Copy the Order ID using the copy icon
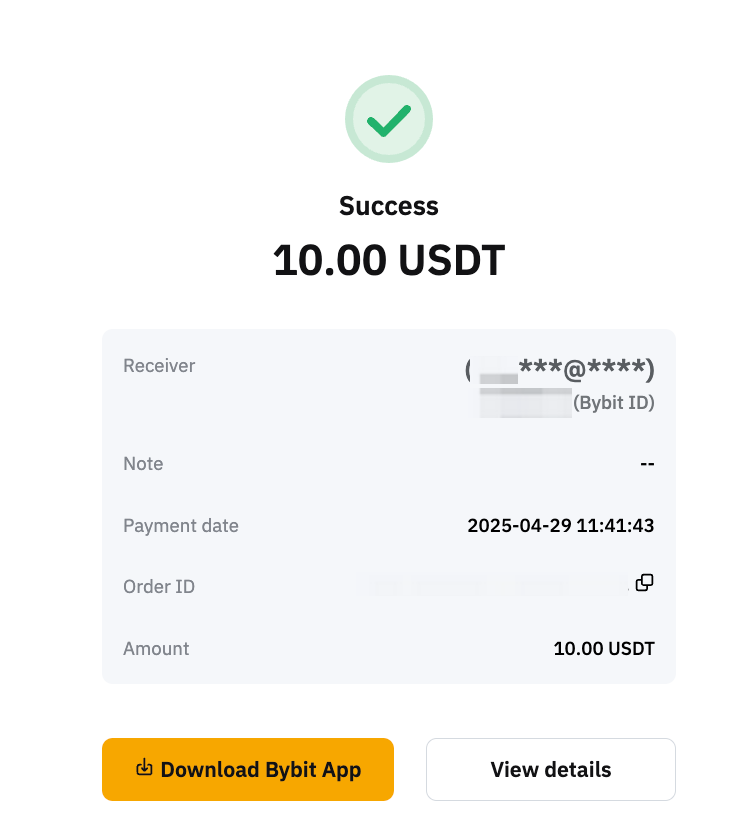 [644, 582]
